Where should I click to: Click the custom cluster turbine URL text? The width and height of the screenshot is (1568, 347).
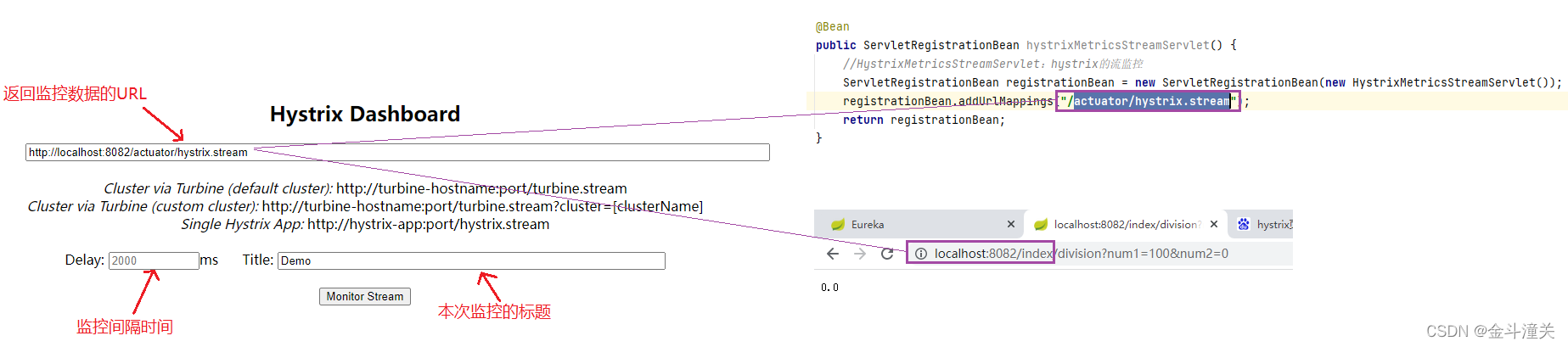coord(482,206)
